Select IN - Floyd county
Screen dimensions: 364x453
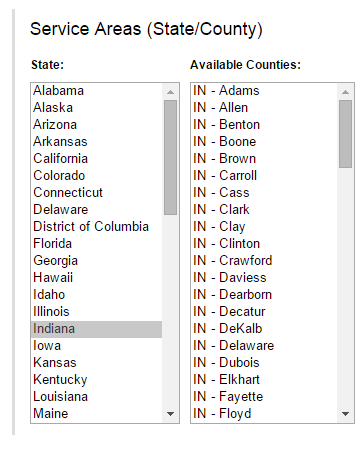[x=264, y=414]
